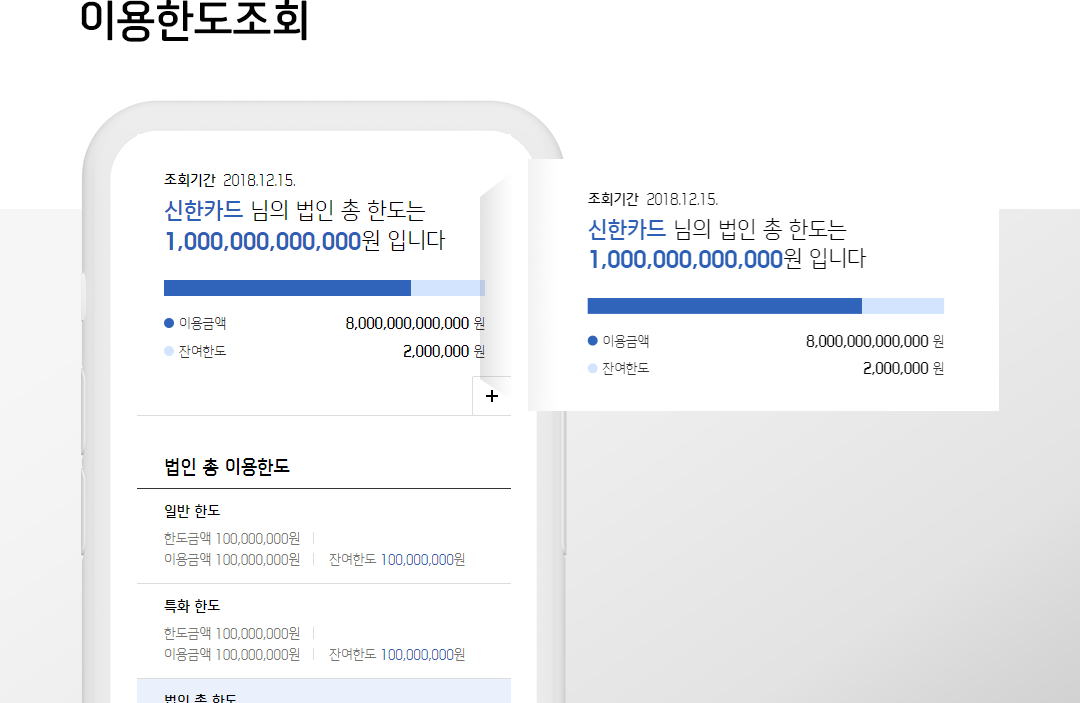
Task: Expand details with the plus button
Action: pyautogui.click(x=492, y=396)
